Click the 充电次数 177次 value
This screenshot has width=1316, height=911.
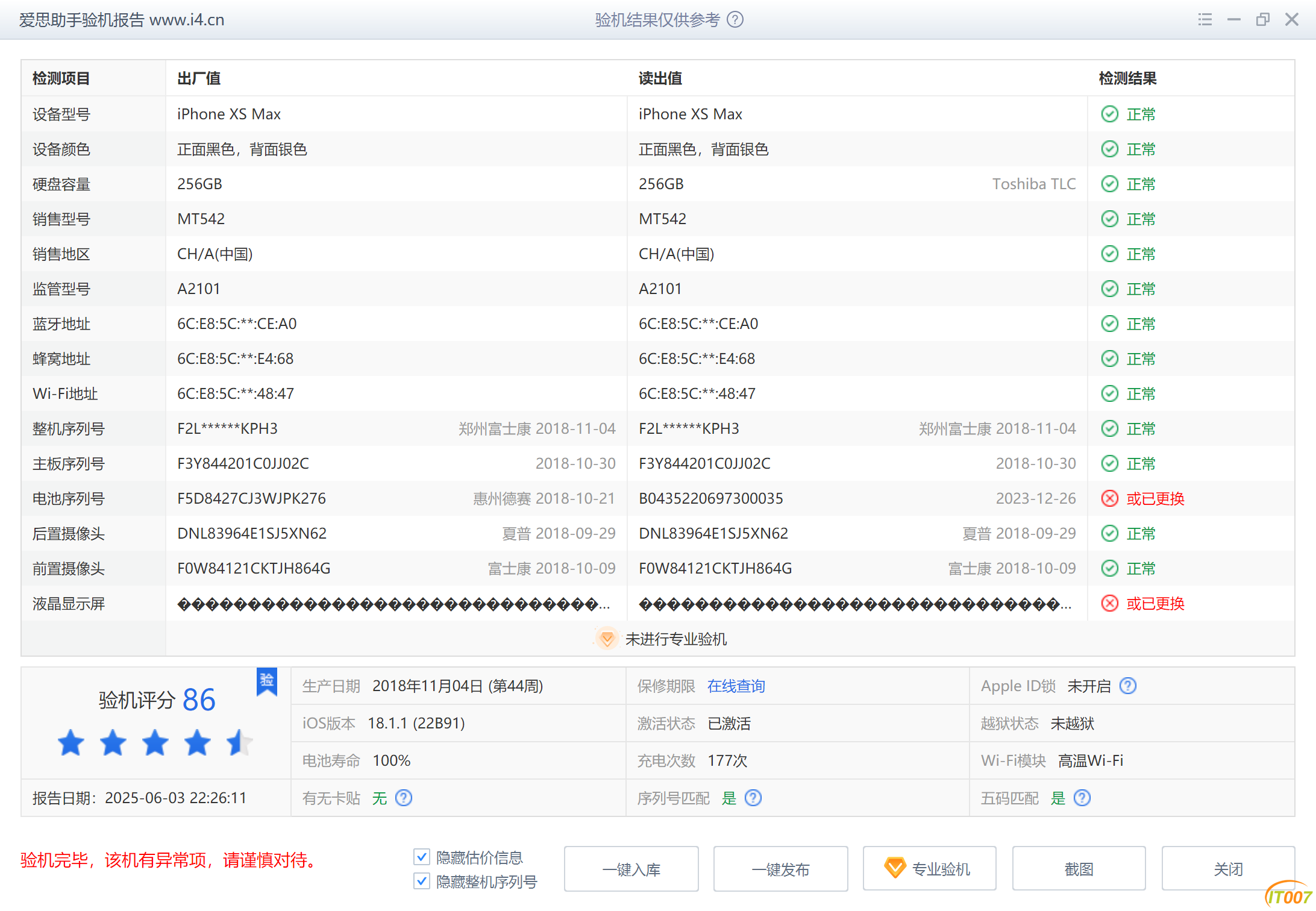click(x=727, y=760)
